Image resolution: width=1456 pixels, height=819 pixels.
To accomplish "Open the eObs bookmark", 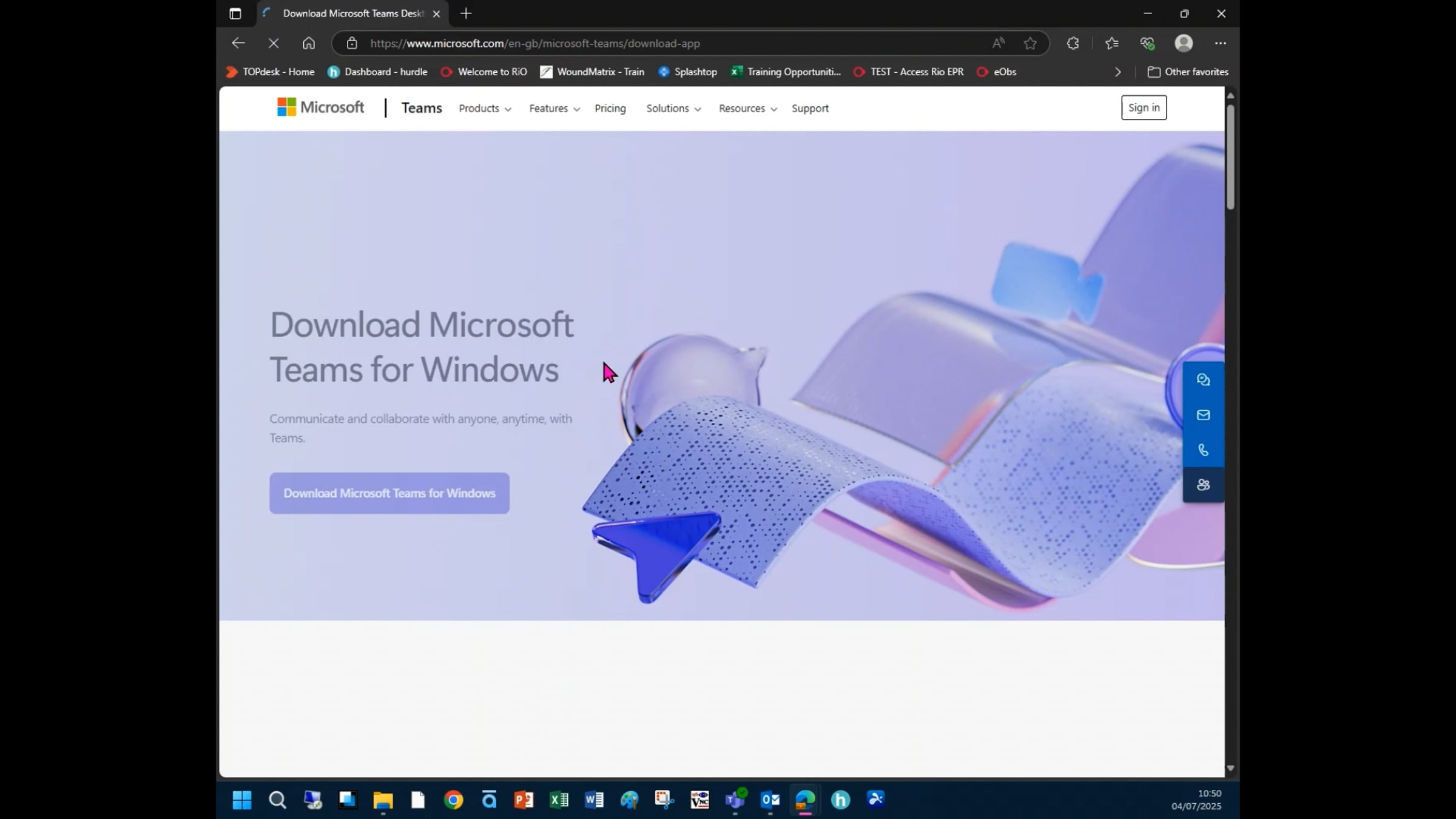I will point(996,72).
